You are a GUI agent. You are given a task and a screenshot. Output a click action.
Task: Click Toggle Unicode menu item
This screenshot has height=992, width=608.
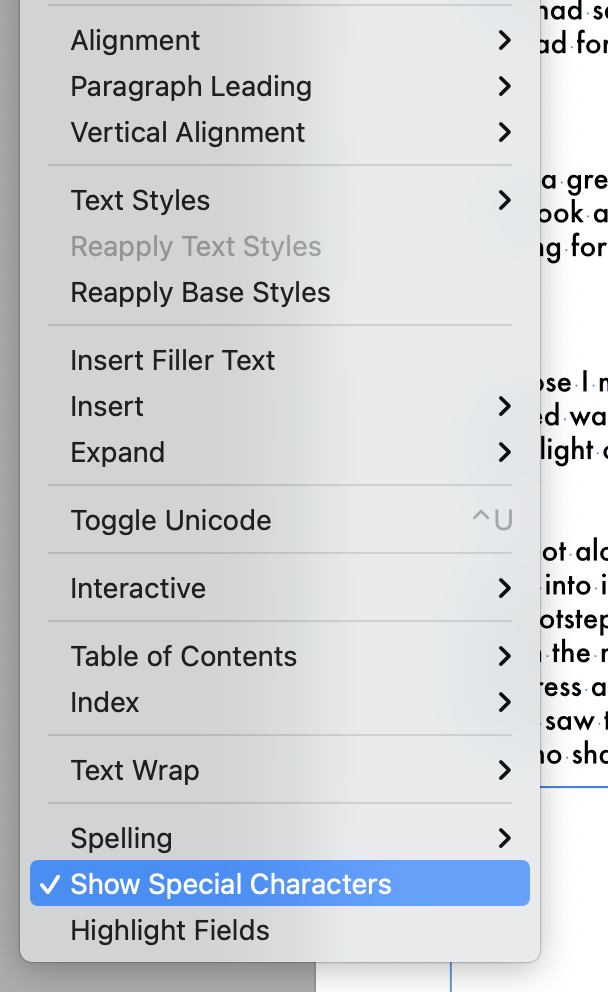pyautogui.click(x=171, y=521)
